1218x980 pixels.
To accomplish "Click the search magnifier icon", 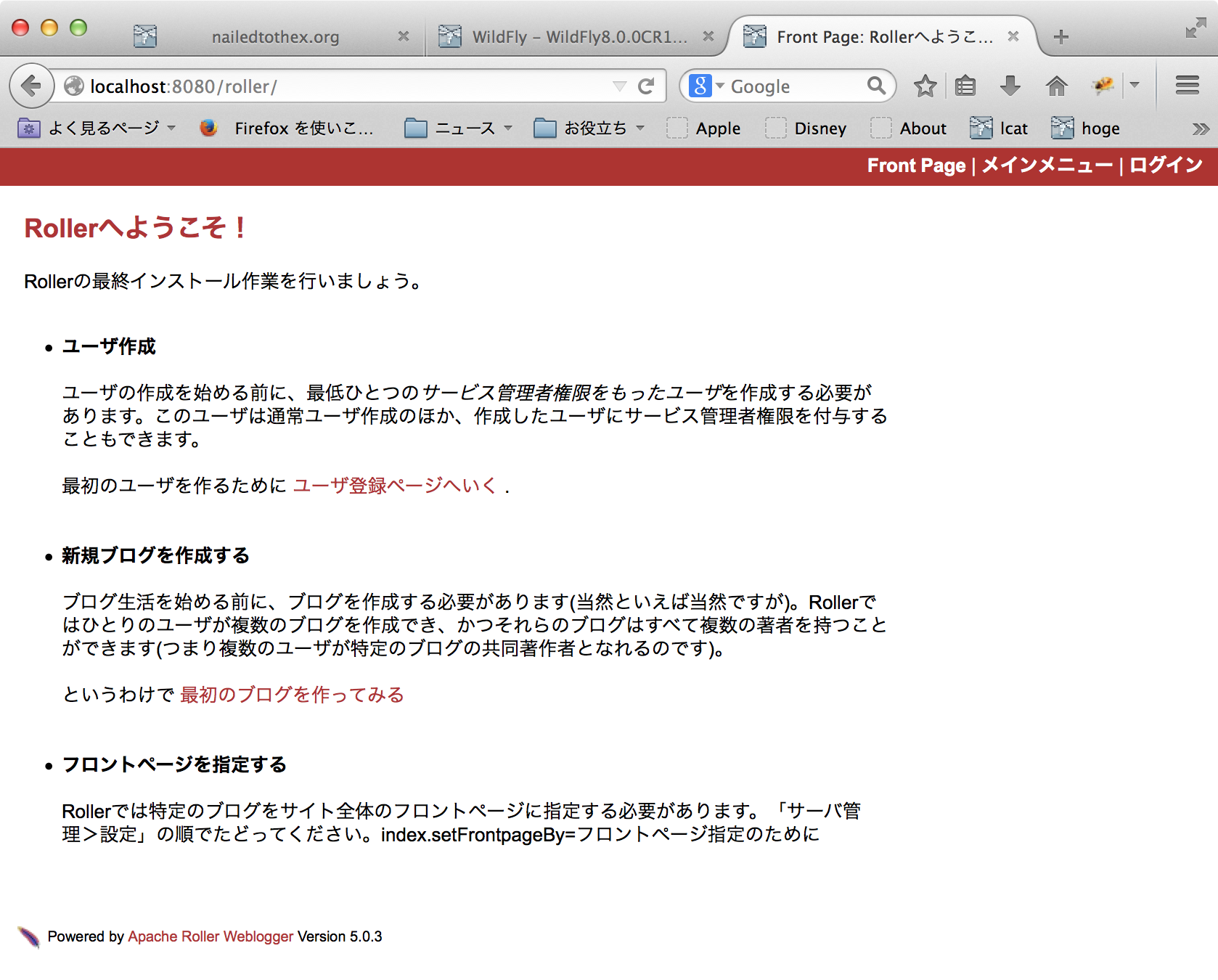I will point(876,86).
